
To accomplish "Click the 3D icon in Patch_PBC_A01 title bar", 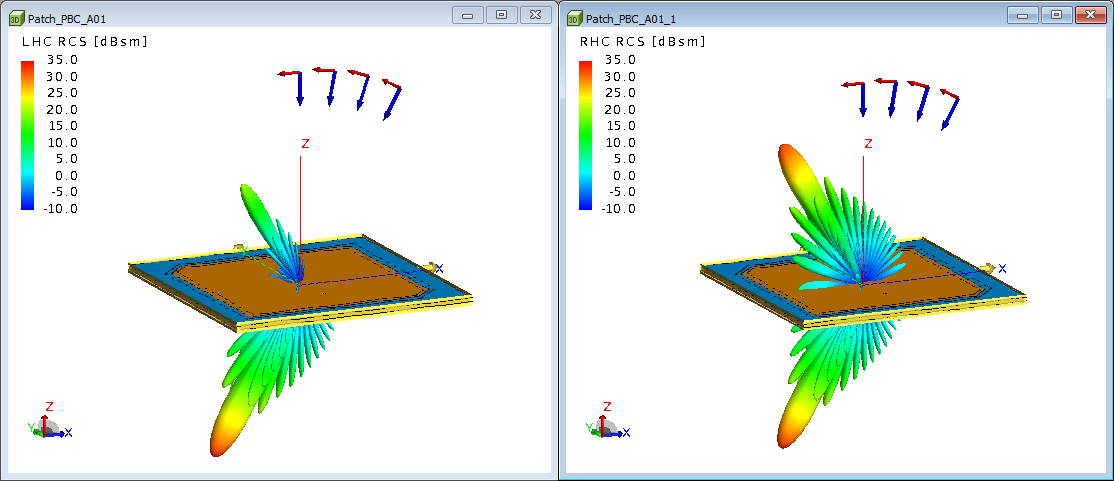I will click(16, 17).
